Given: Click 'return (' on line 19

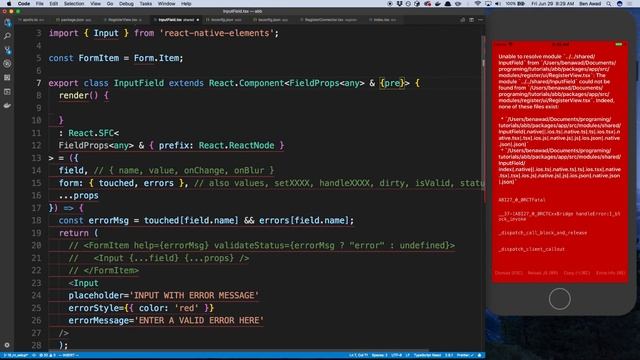Looking at the screenshot, I should pos(78,233).
